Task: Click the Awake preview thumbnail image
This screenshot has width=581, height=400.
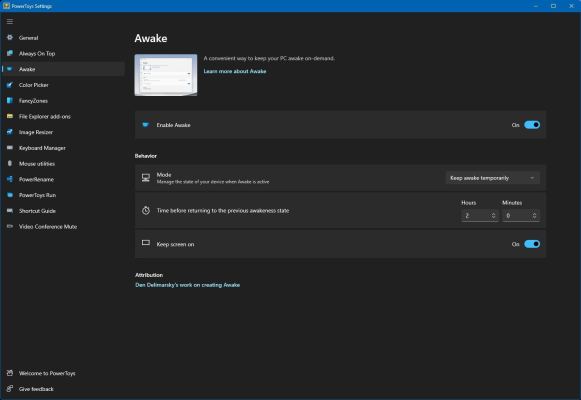Action: (x=166, y=75)
